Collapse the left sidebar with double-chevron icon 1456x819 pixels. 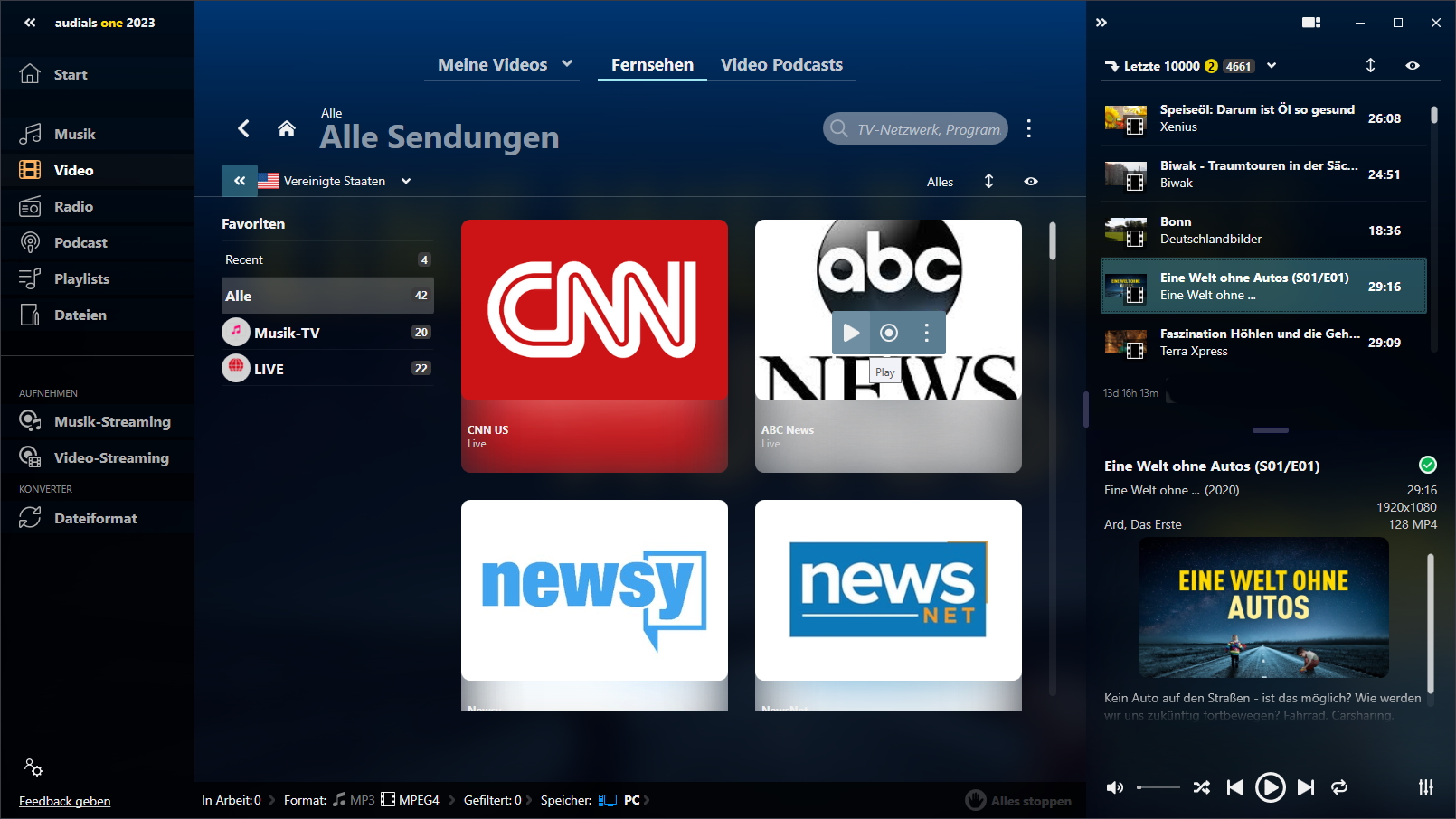click(x=30, y=23)
